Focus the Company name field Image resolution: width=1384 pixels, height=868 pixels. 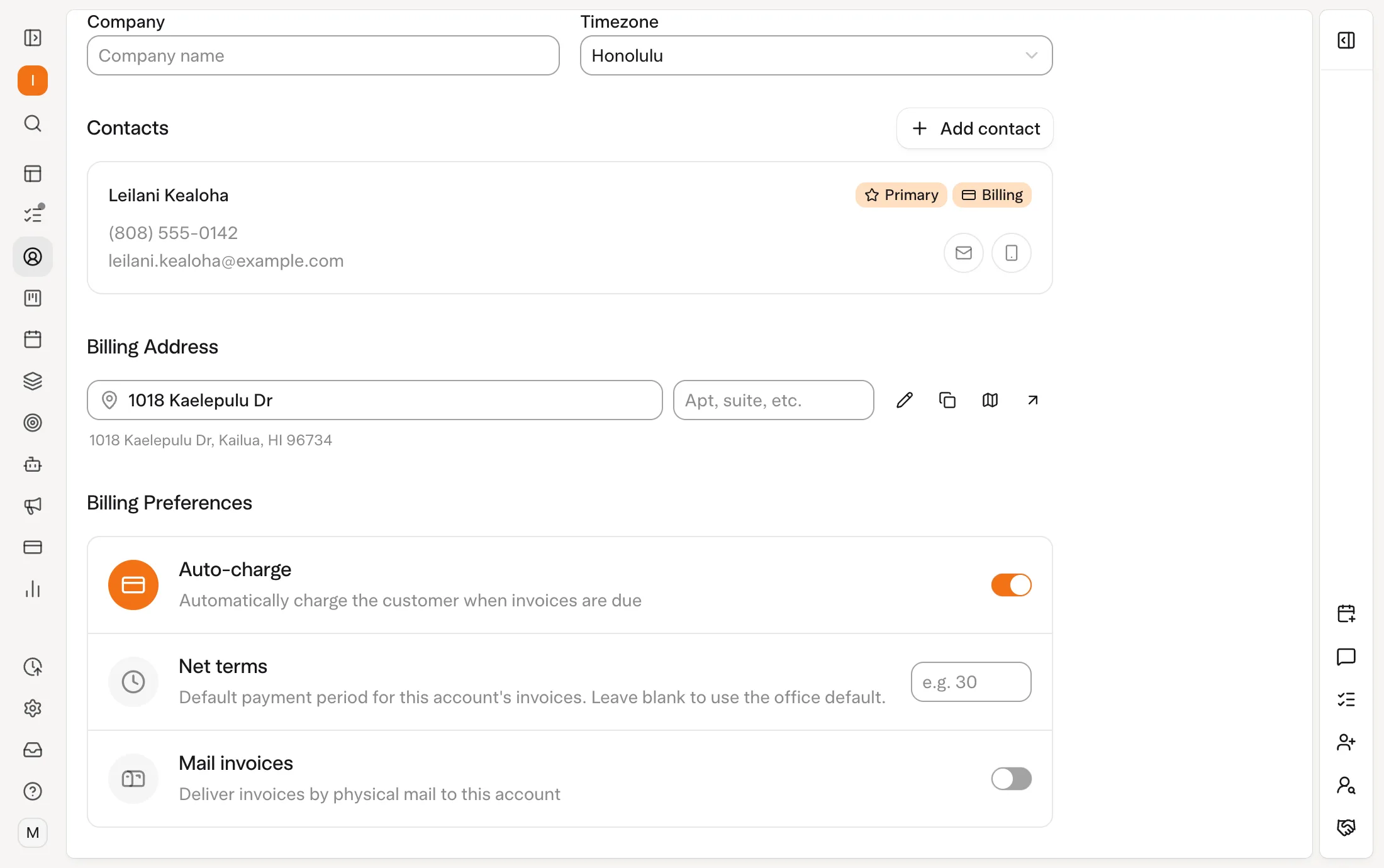click(323, 55)
